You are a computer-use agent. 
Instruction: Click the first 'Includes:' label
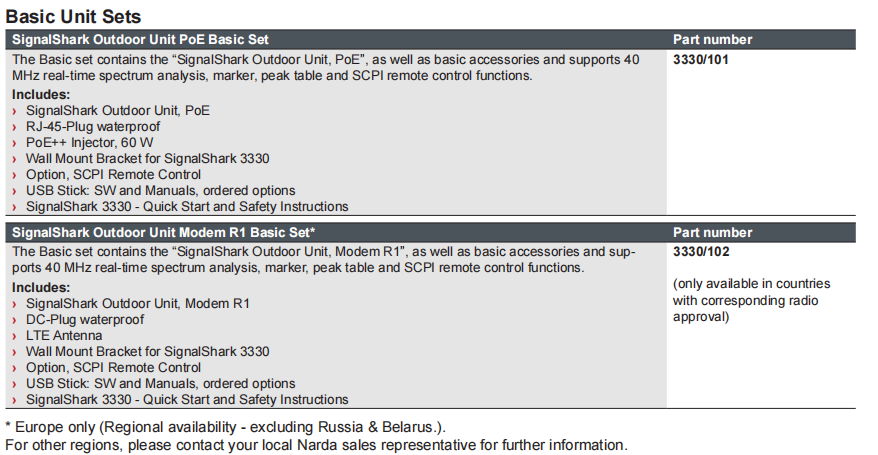tap(41, 95)
